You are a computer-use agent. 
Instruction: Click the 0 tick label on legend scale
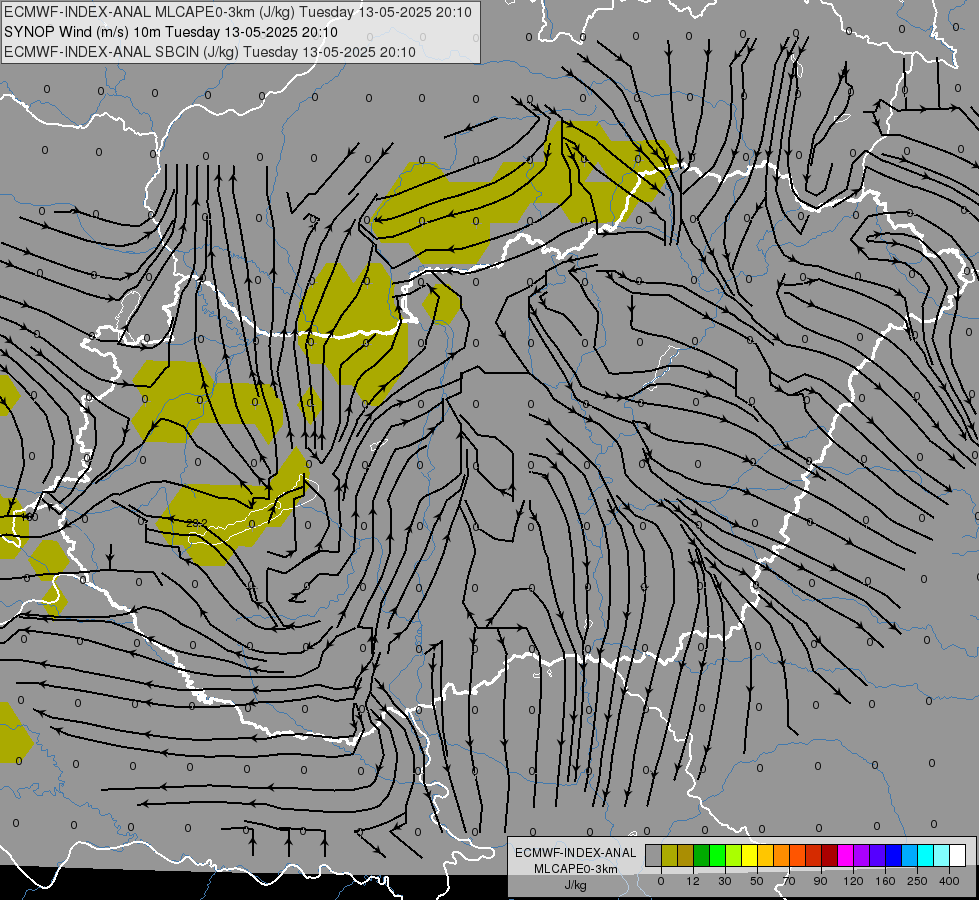point(661,881)
